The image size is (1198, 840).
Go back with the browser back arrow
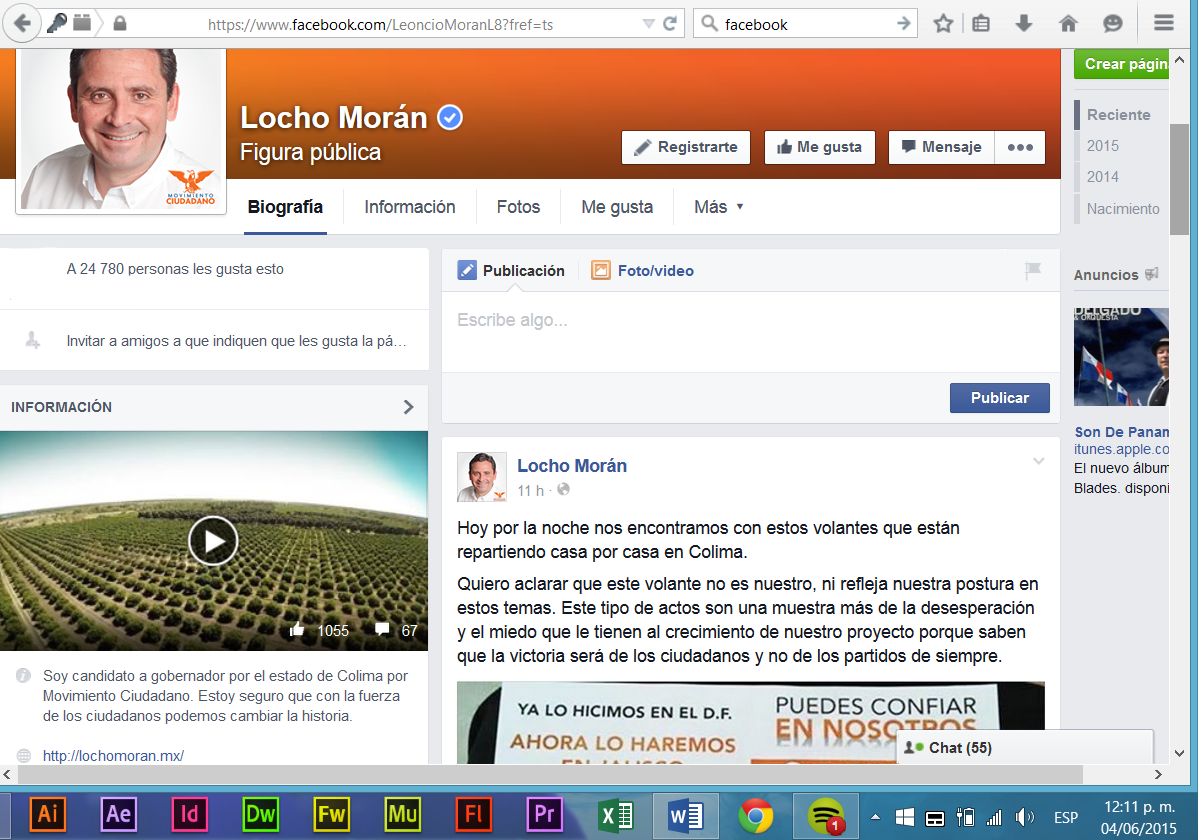(21, 24)
